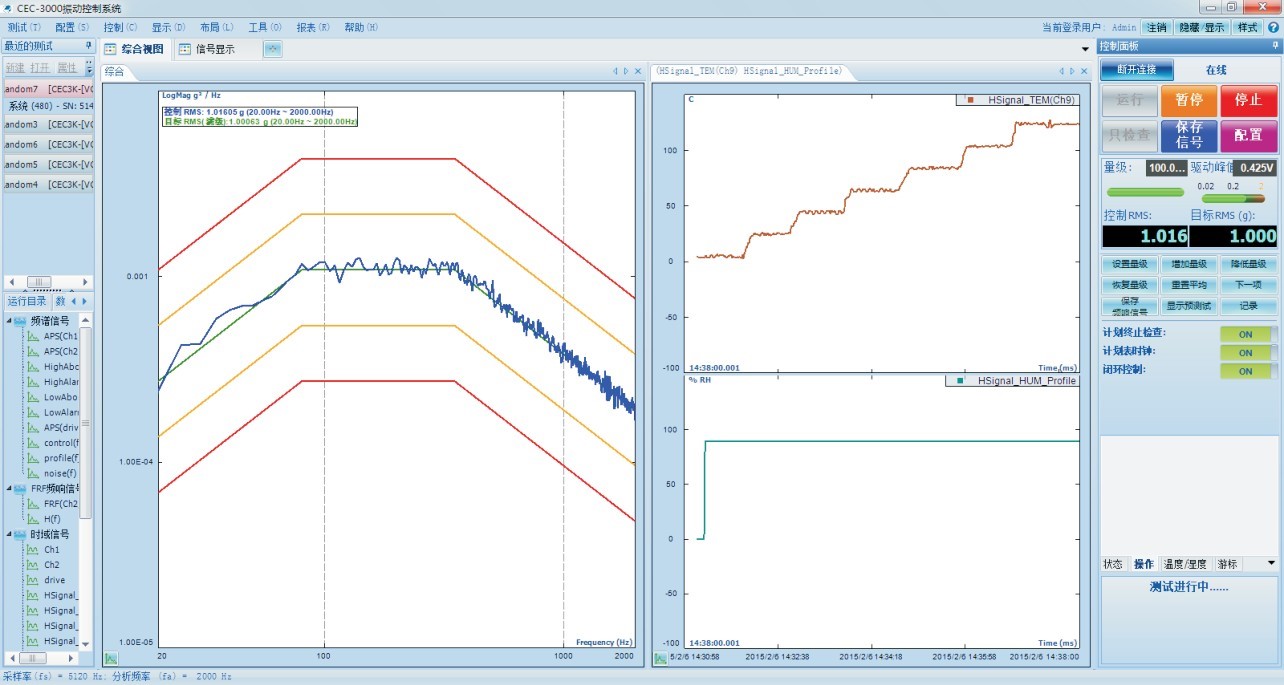Toggle 计划终止检查 ON switch
Image resolution: width=1284 pixels, height=685 pixels.
(x=1246, y=334)
